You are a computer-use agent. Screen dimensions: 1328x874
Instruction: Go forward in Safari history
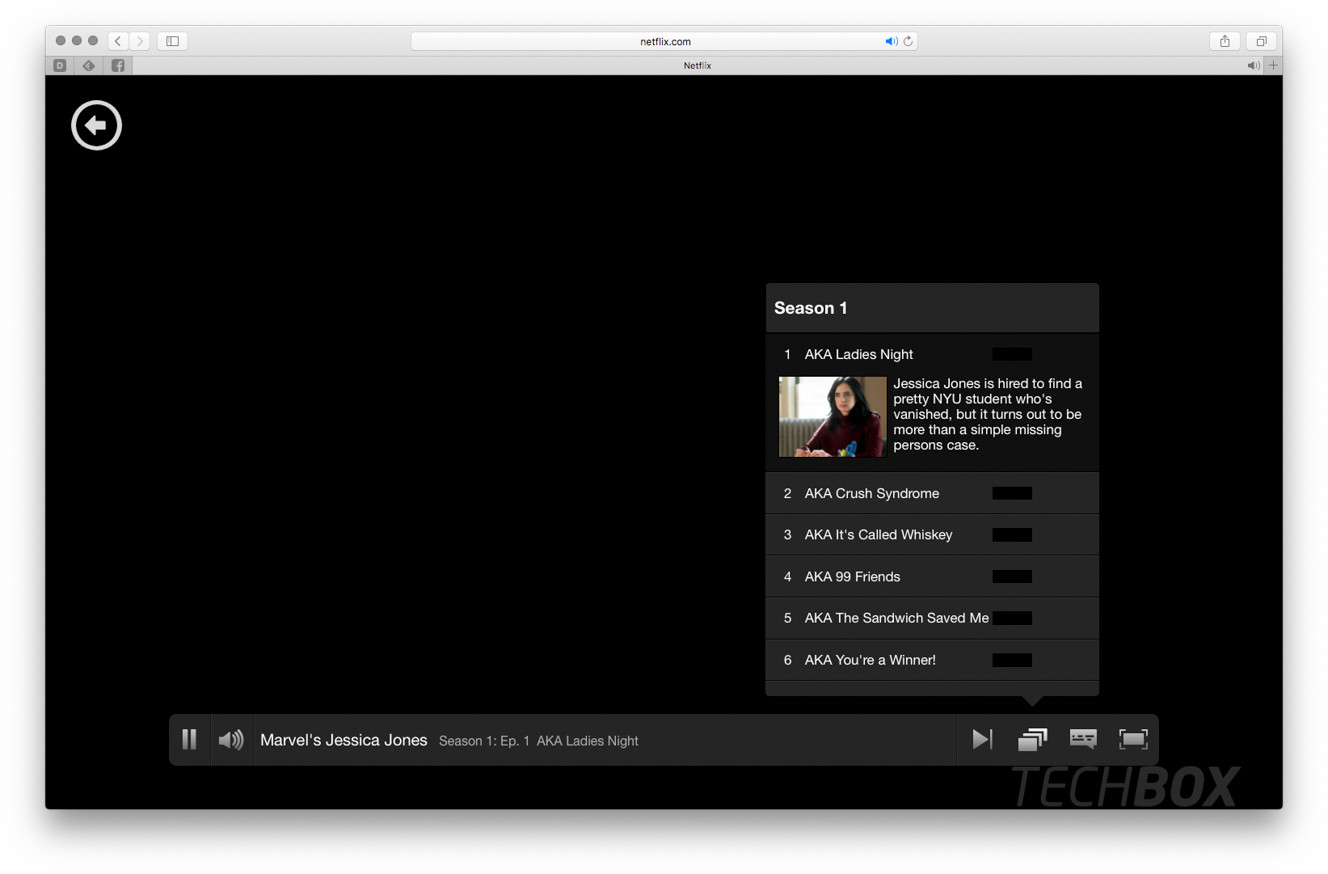pyautogui.click(x=140, y=41)
